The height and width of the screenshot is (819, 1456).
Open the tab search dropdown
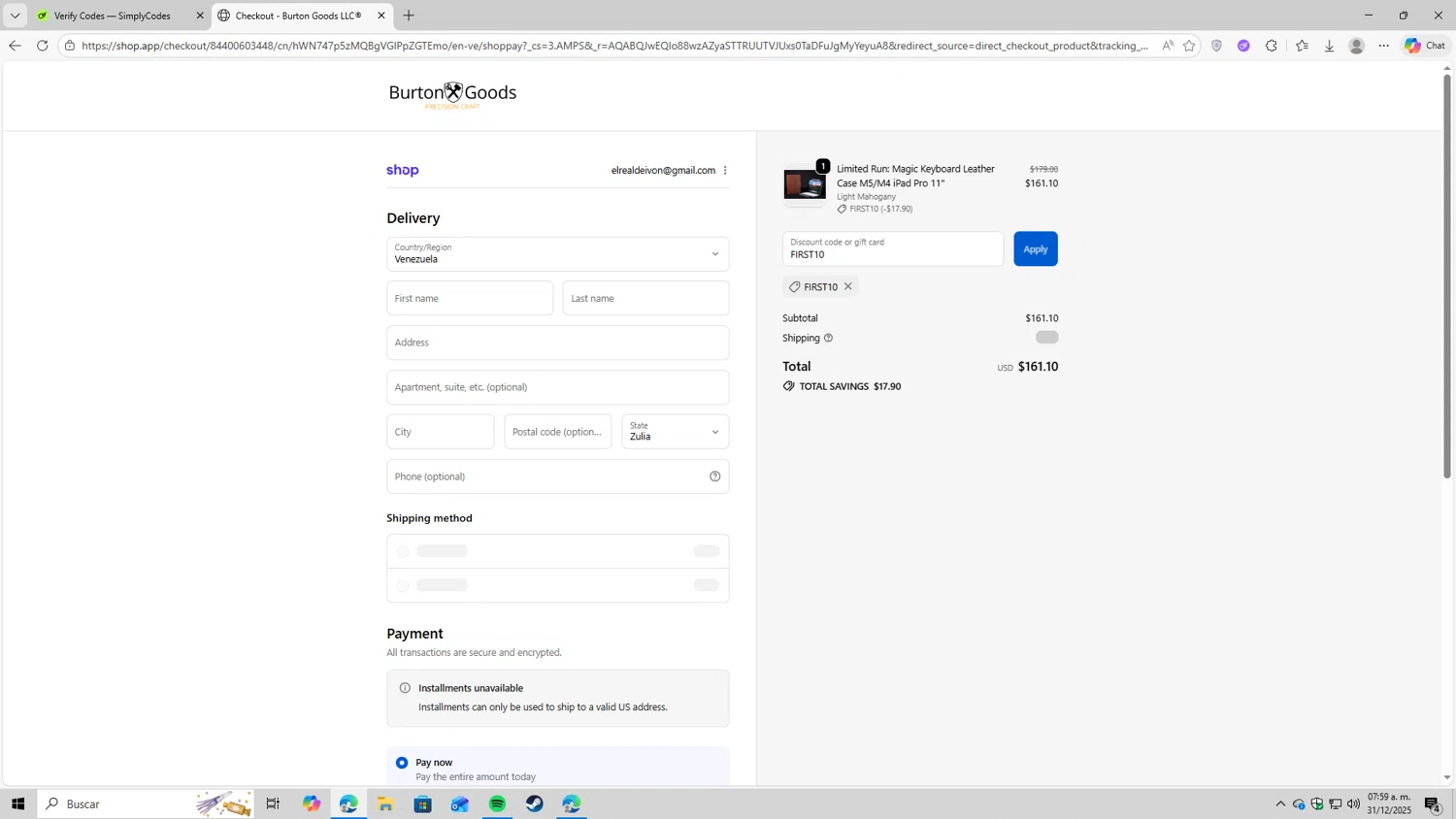click(15, 16)
